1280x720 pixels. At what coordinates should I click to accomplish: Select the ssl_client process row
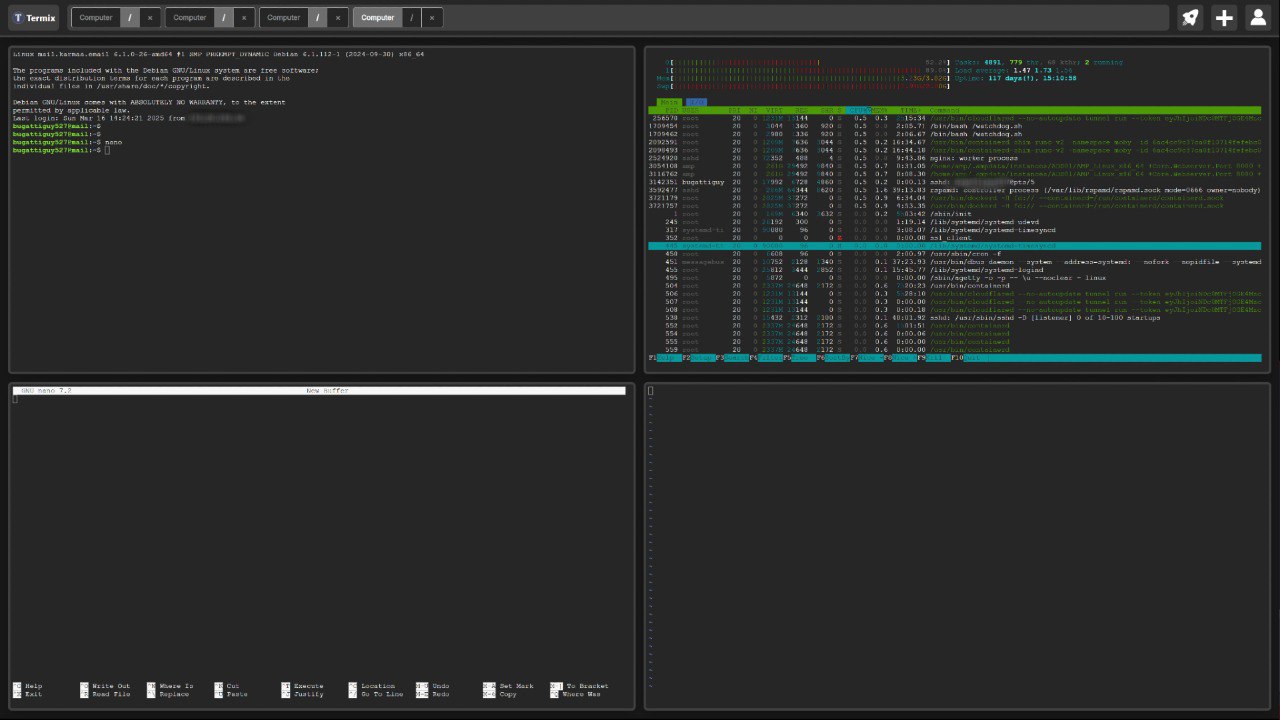955,237
